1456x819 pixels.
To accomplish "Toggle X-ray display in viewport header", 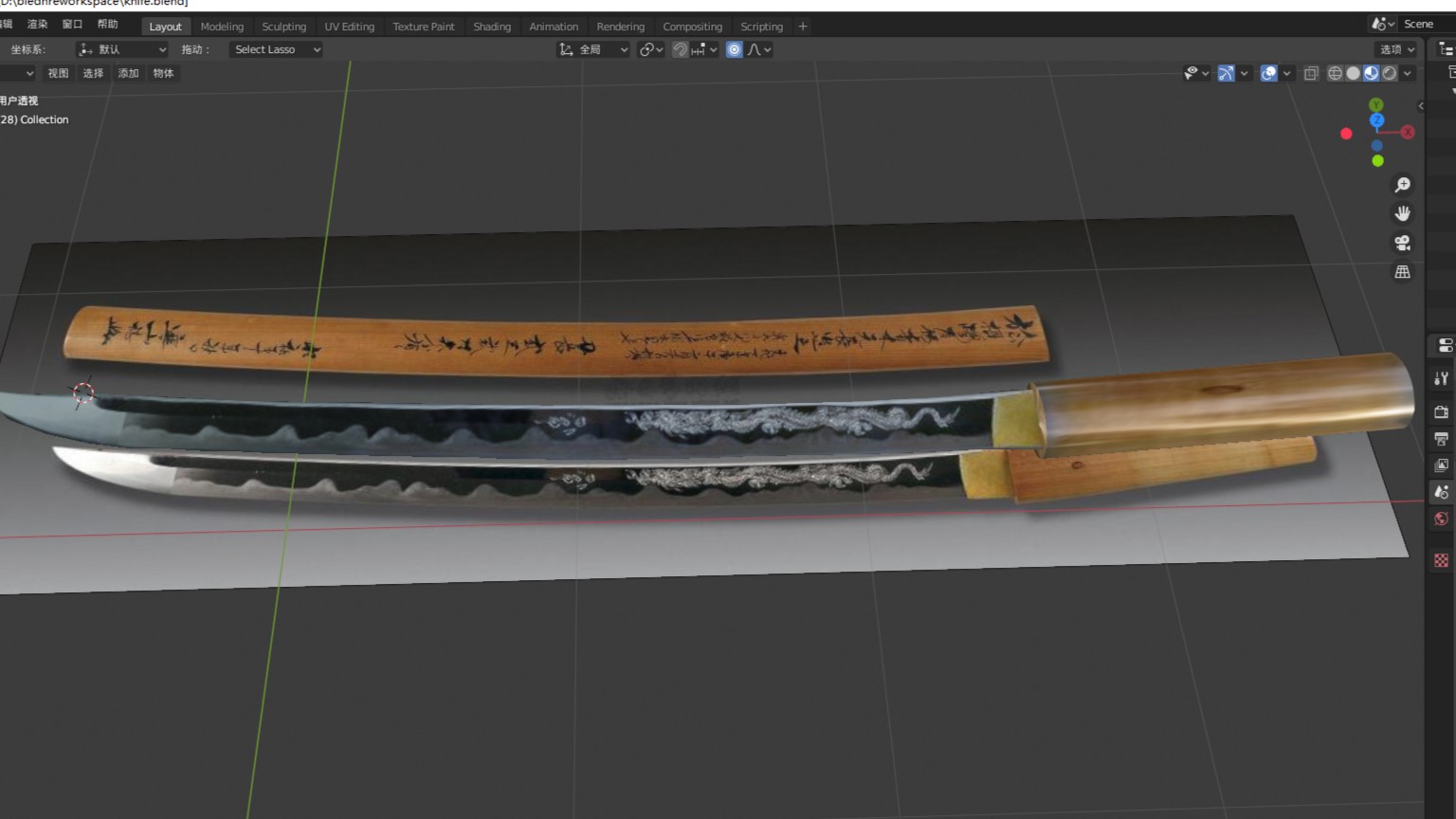I will coord(1311,73).
